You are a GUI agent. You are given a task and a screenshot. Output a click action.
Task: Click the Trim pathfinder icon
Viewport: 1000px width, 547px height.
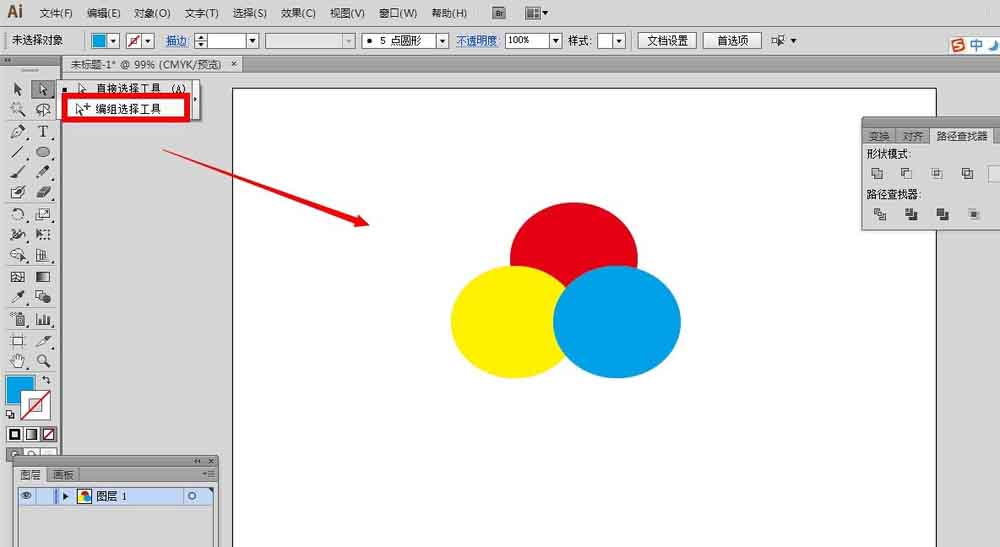911,214
